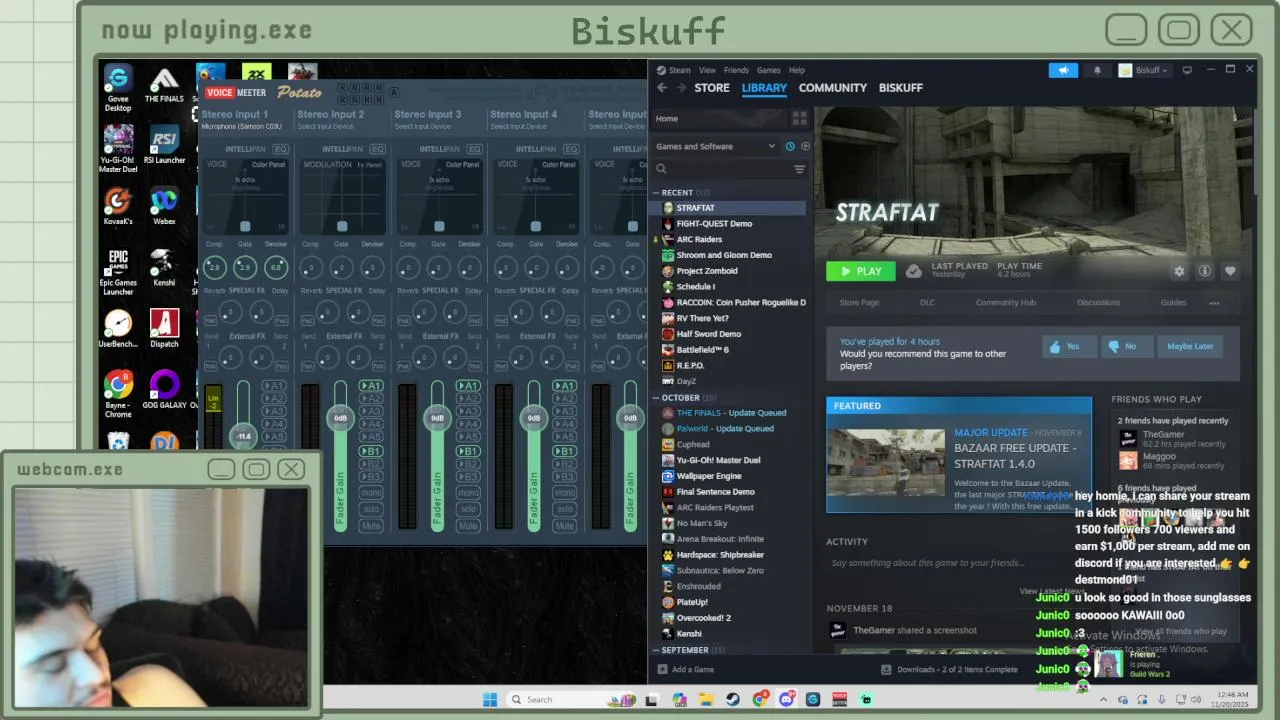Click the Steam library search field
1280x720 pixels.
[722, 169]
